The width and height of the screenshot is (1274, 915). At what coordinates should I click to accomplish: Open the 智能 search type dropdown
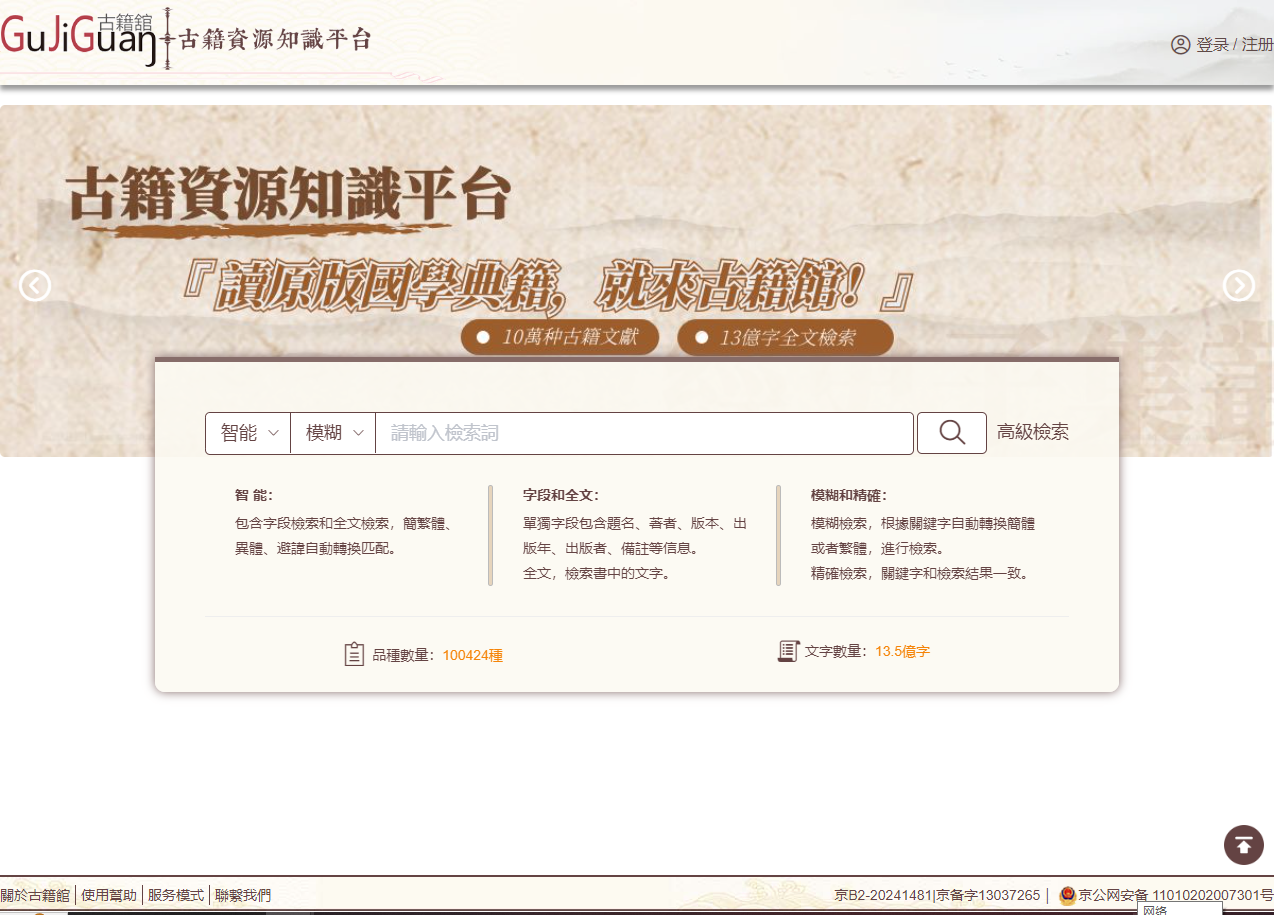[248, 433]
